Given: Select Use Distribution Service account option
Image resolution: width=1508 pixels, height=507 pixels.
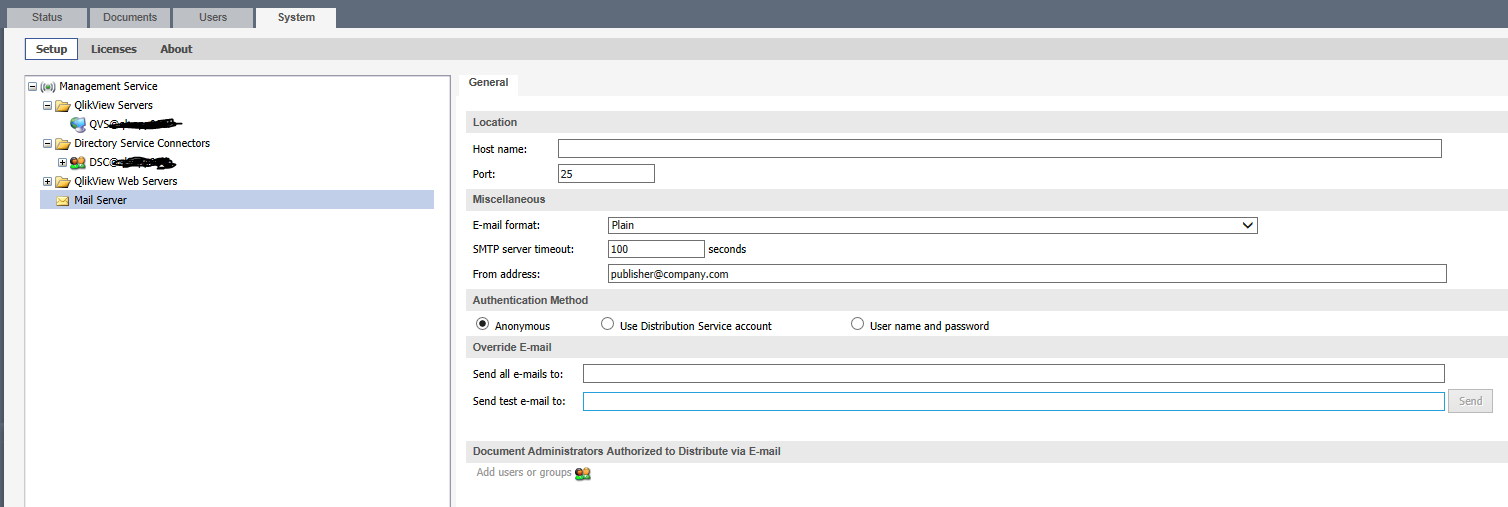Looking at the screenshot, I should pyautogui.click(x=607, y=324).
